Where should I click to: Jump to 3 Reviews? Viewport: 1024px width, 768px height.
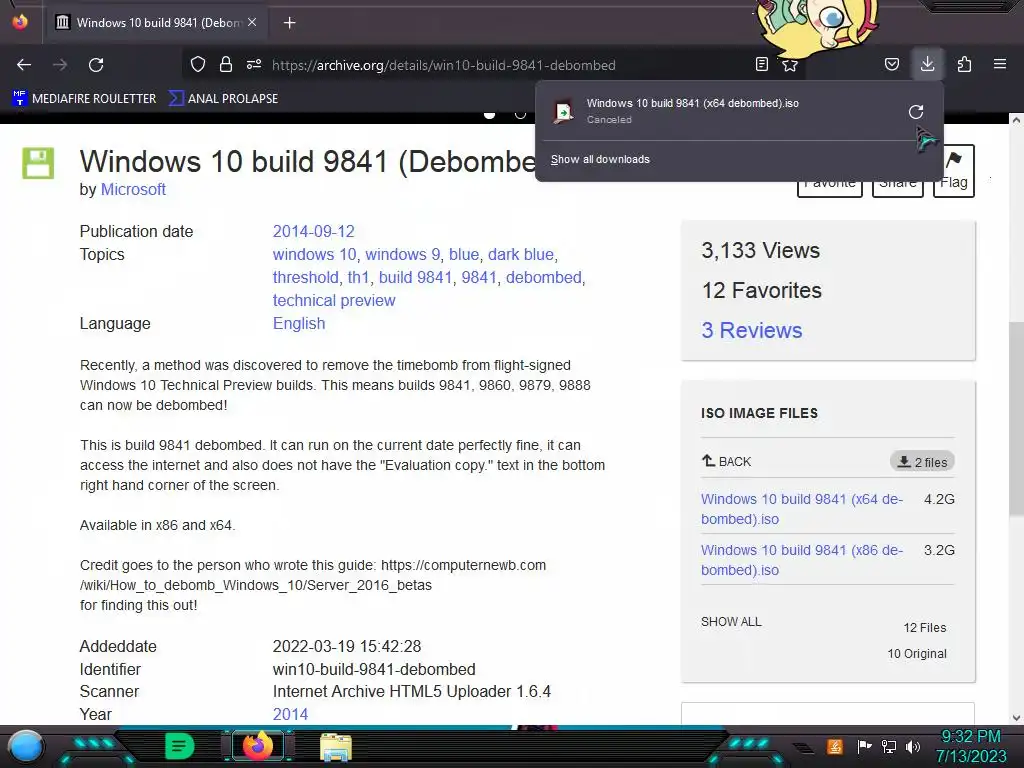pos(752,330)
